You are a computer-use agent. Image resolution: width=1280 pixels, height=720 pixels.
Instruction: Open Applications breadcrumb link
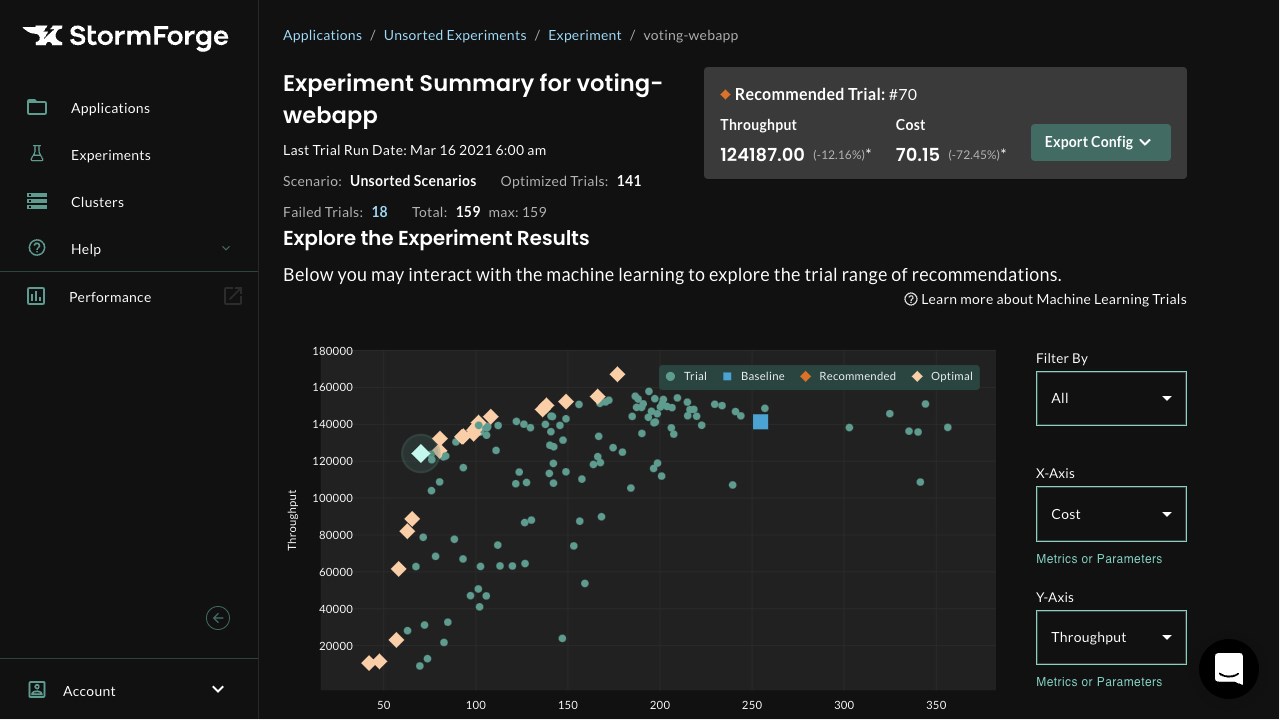click(322, 35)
